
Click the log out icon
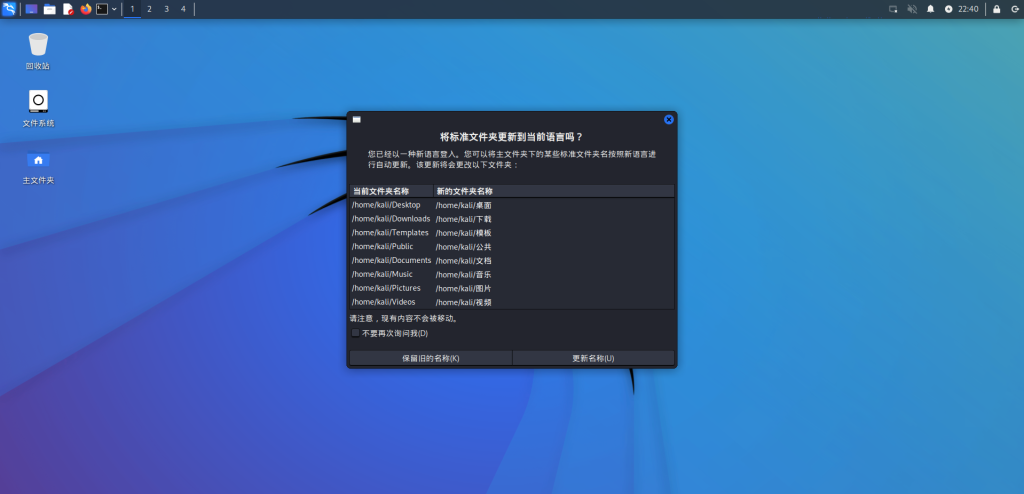point(1014,9)
